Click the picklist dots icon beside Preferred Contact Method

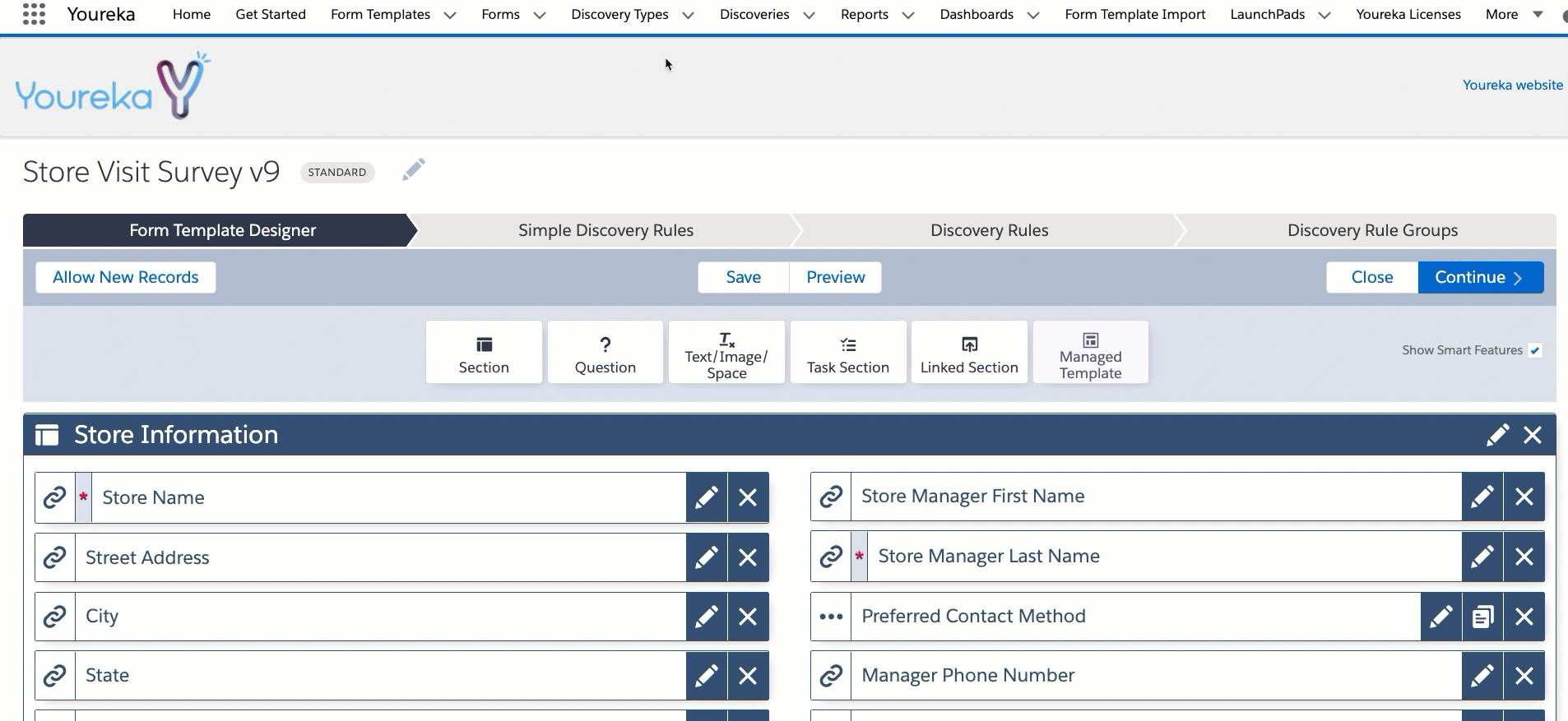tap(831, 617)
